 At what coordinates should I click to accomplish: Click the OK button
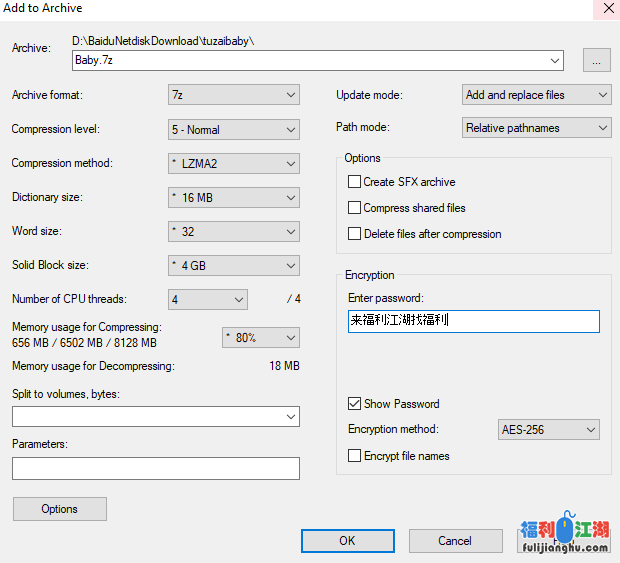point(347,540)
